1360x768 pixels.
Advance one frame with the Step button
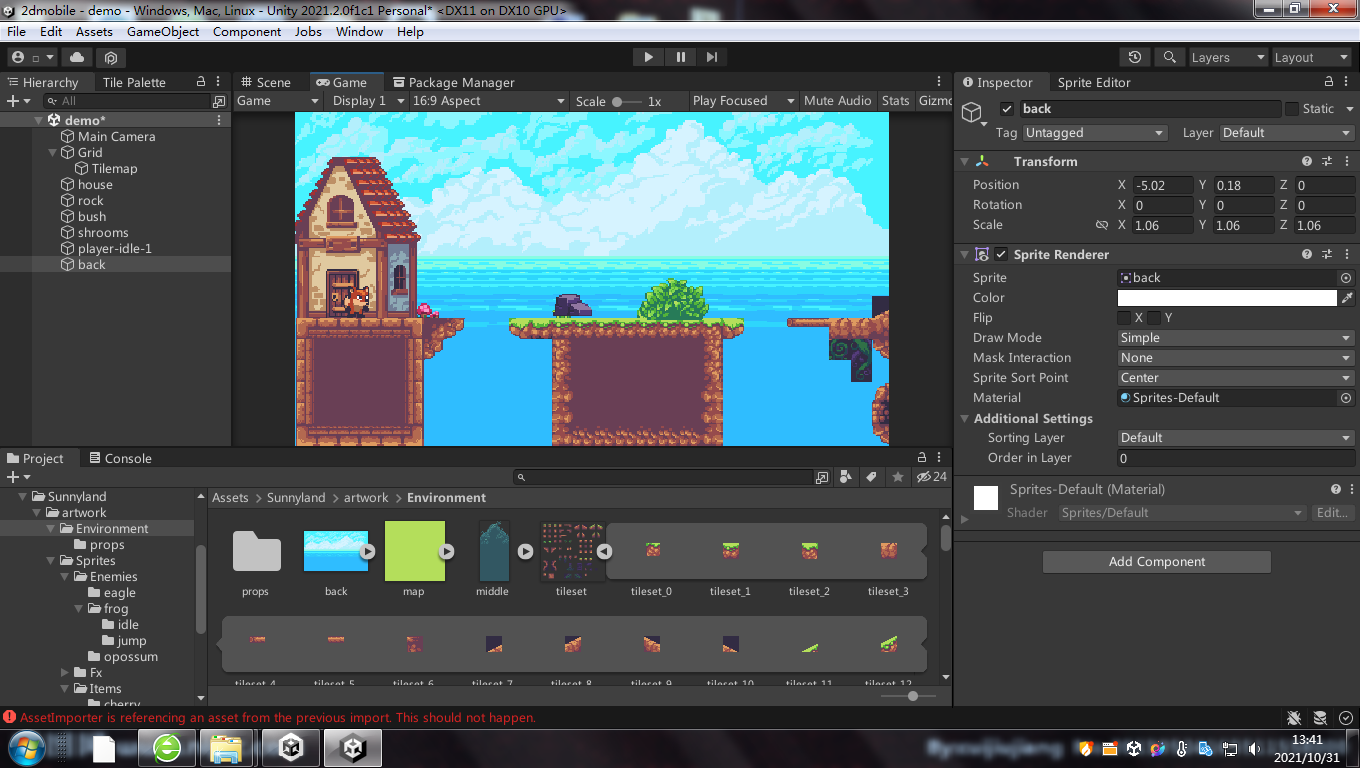(711, 57)
